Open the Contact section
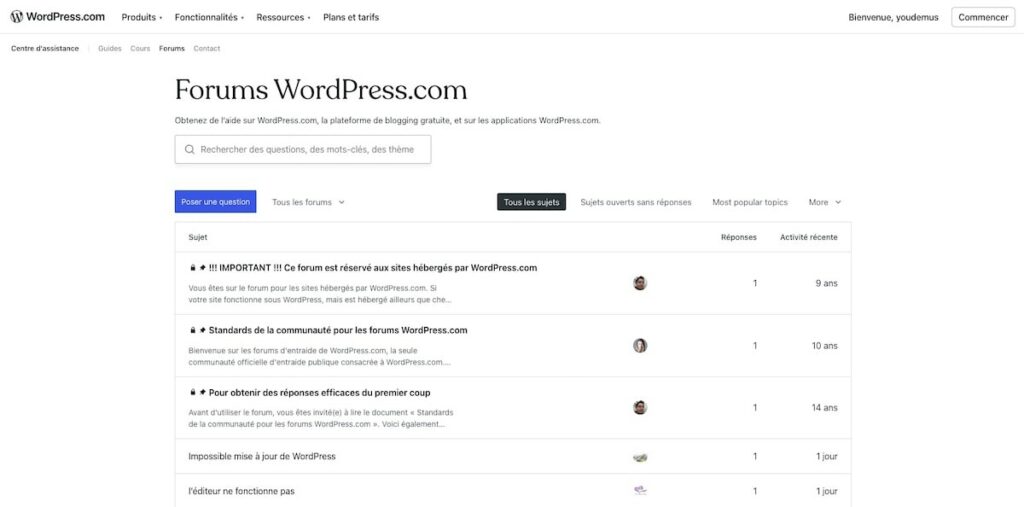 [207, 48]
